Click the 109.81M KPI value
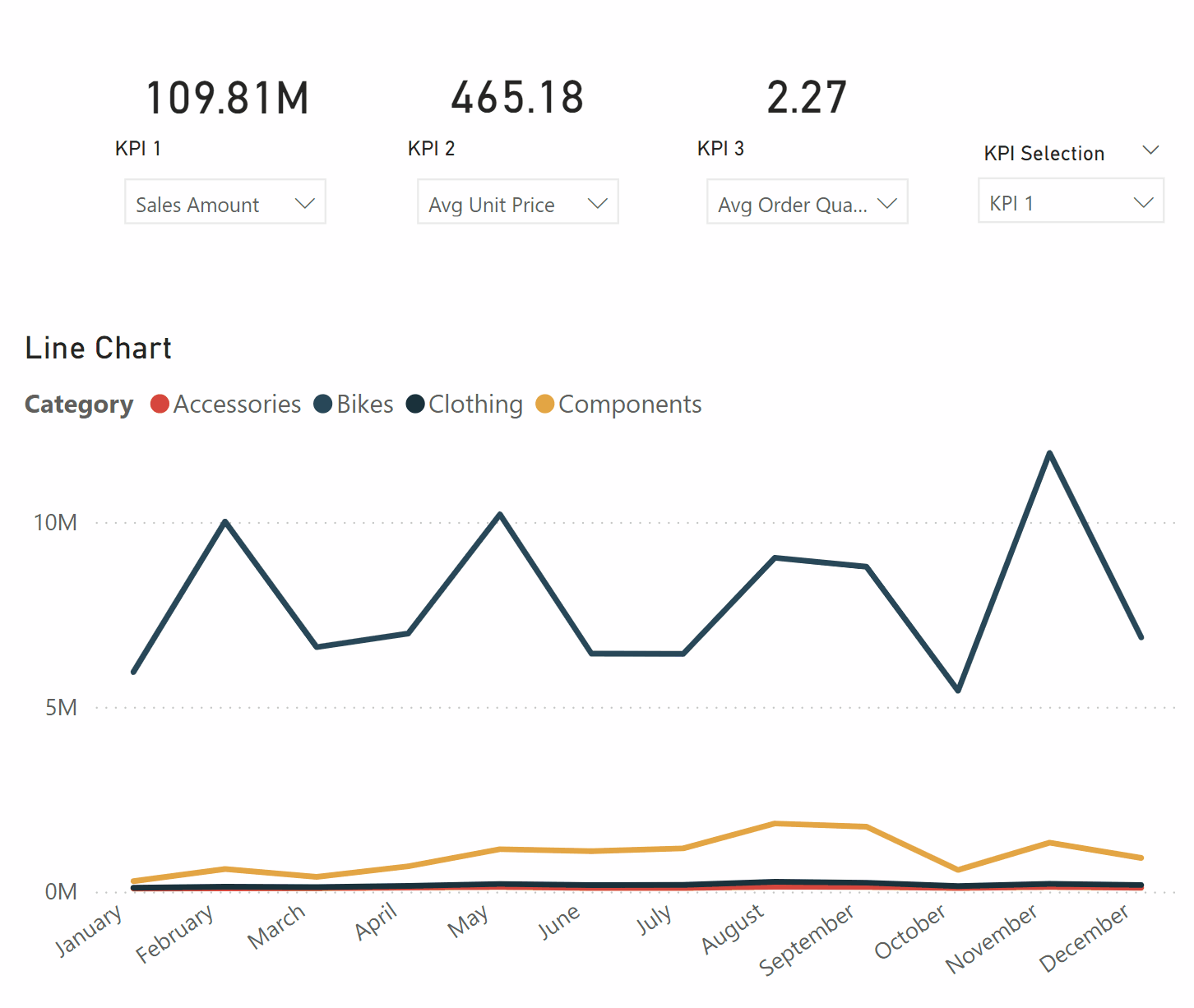 pos(228,96)
